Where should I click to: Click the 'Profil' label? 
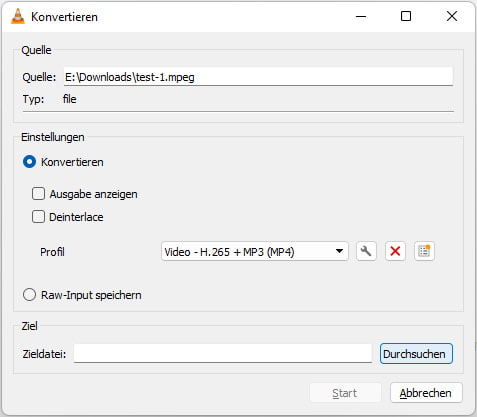[52, 252]
